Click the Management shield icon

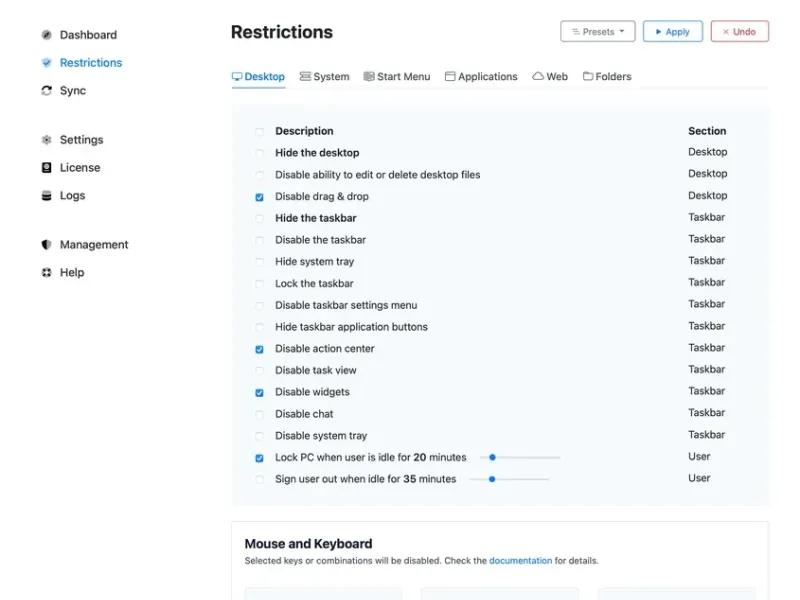coord(46,245)
